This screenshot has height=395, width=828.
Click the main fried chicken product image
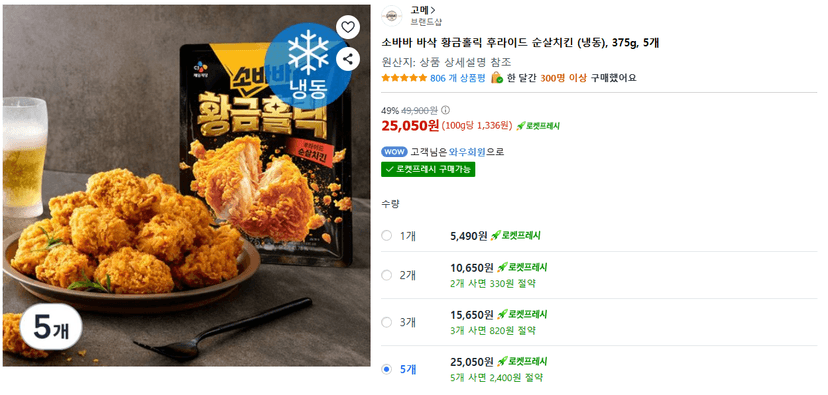(187, 186)
